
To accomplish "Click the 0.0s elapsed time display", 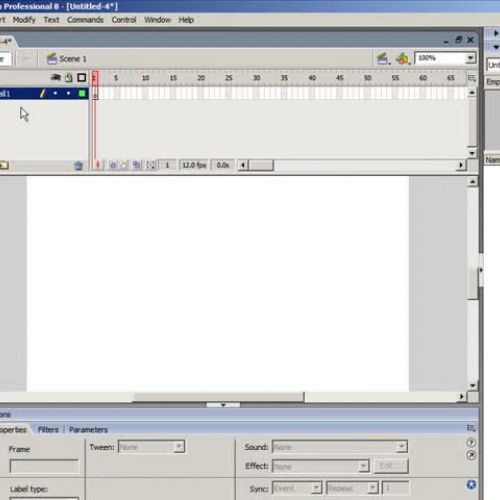I will point(223,165).
